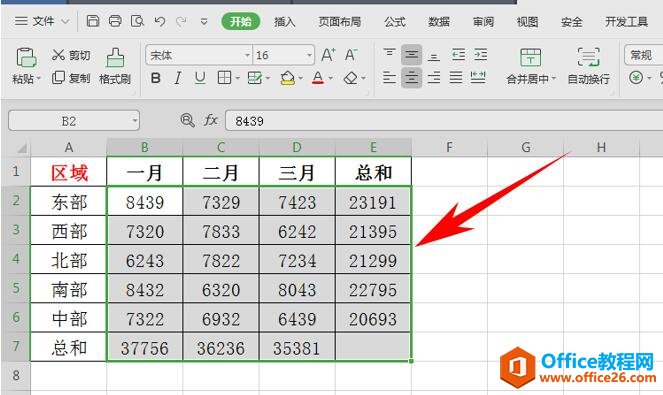The width and height of the screenshot is (663, 395).
Task: Undo the last action
Action: (x=160, y=21)
